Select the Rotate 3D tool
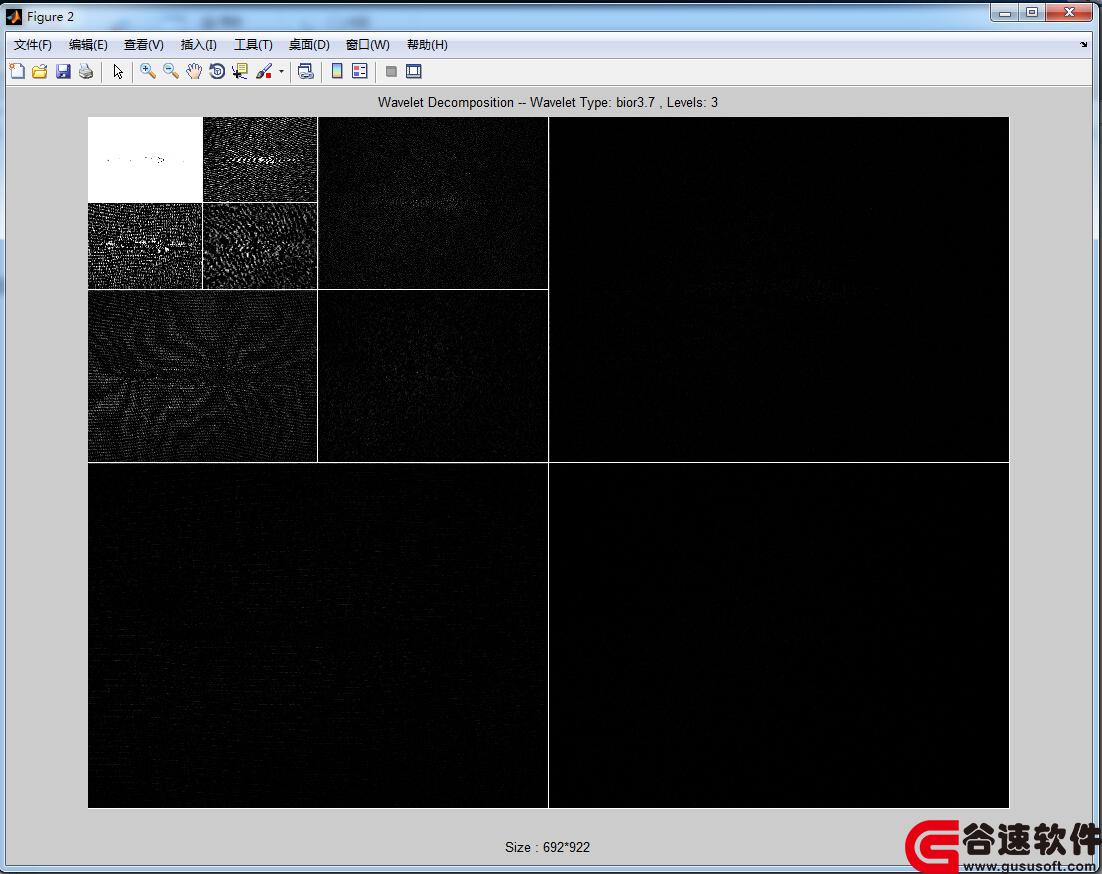1102x874 pixels. coord(217,71)
